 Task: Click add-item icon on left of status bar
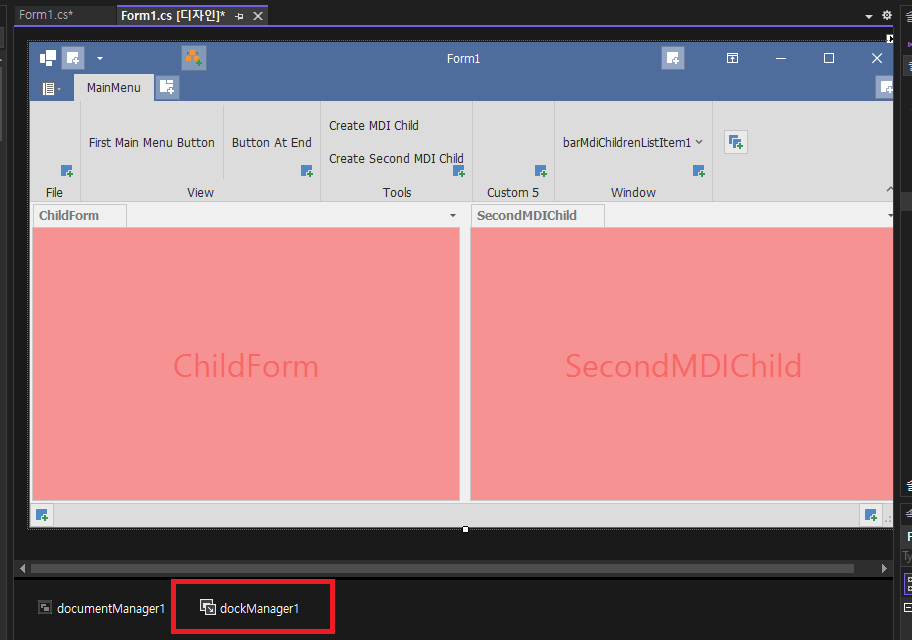click(42, 515)
